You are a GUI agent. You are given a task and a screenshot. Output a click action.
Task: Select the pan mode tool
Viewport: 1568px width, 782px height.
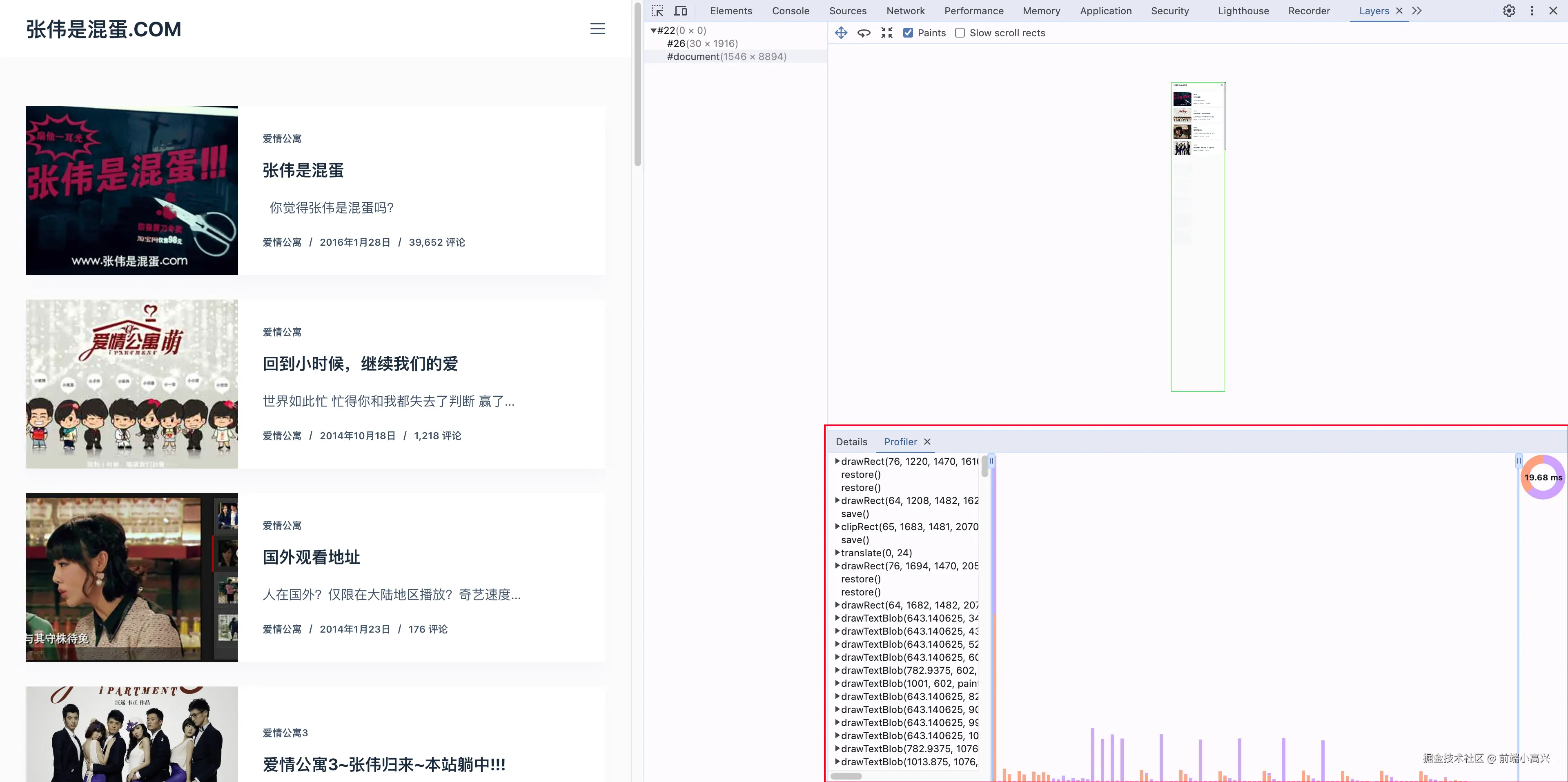click(x=841, y=33)
